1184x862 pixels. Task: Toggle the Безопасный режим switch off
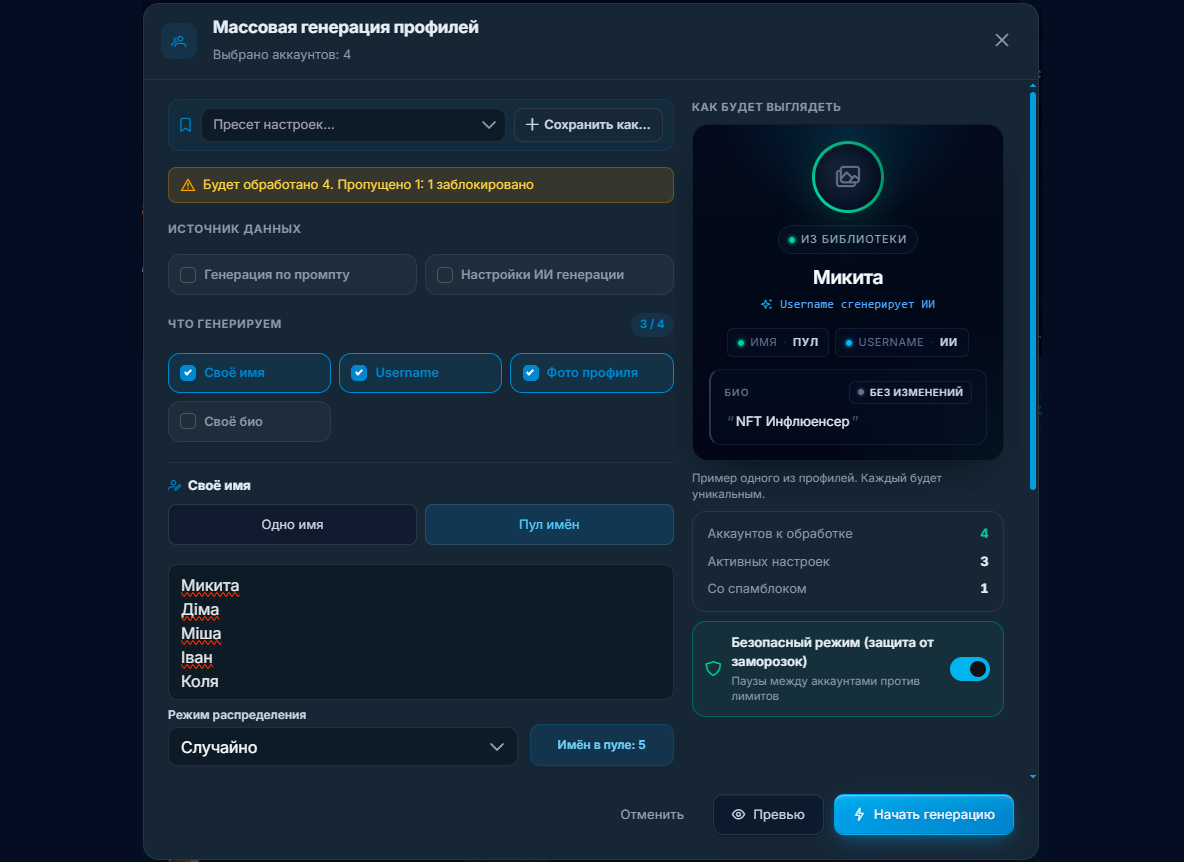970,669
